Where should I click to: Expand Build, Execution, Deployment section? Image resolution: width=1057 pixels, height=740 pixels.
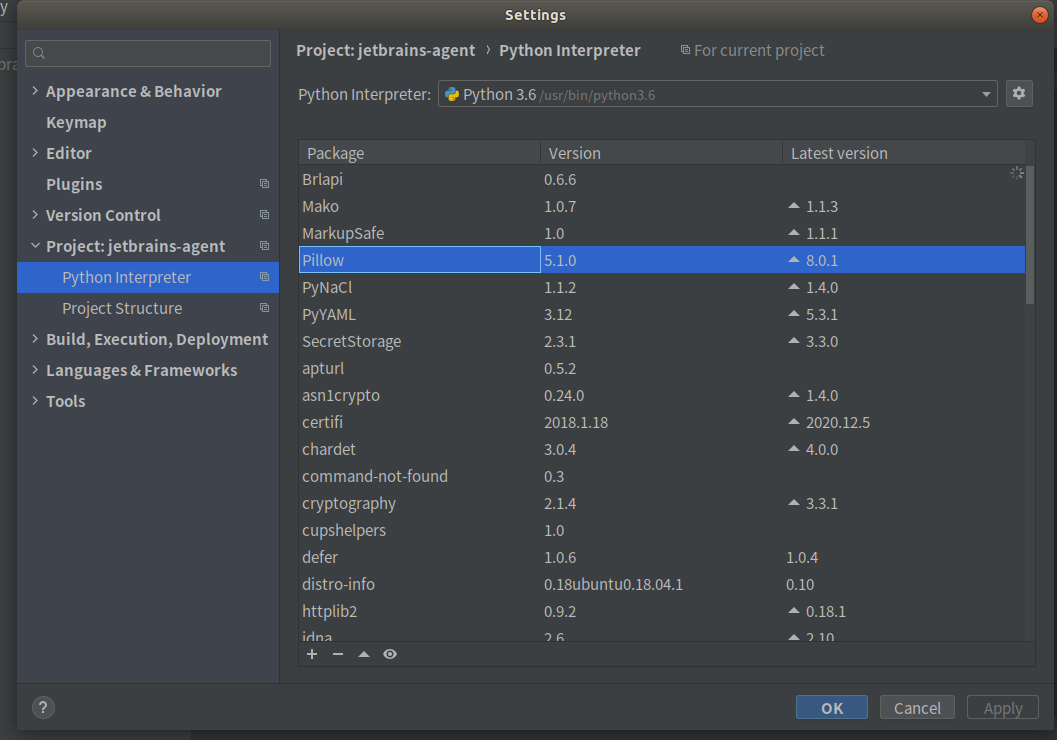[x=35, y=338]
